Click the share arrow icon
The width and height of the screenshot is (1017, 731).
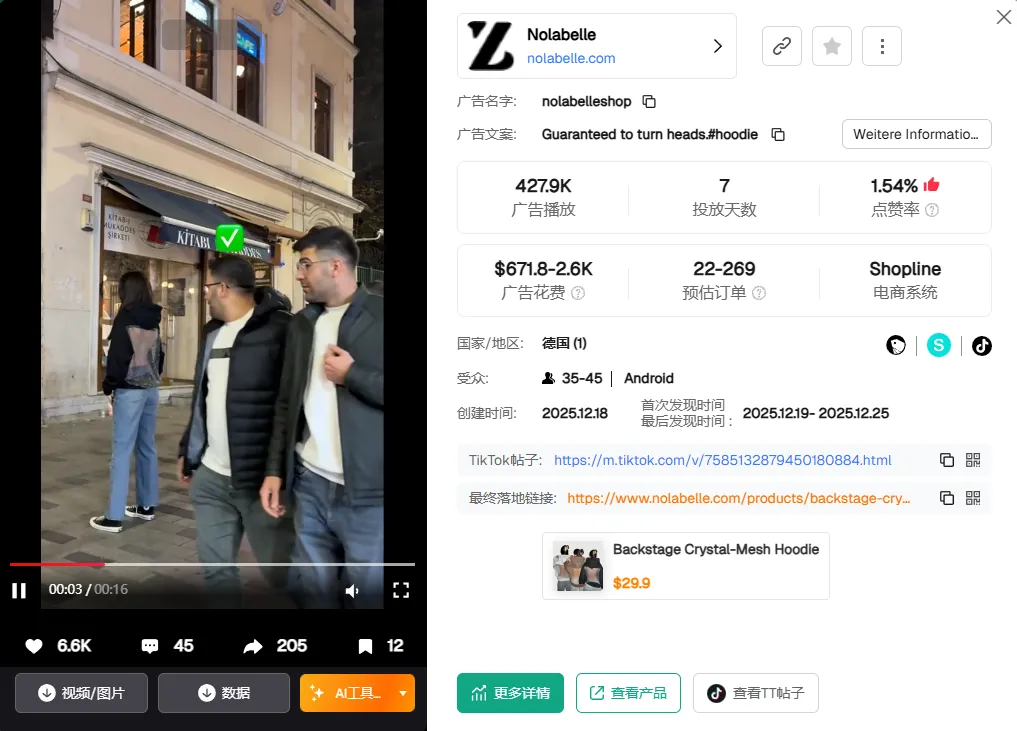pos(253,646)
